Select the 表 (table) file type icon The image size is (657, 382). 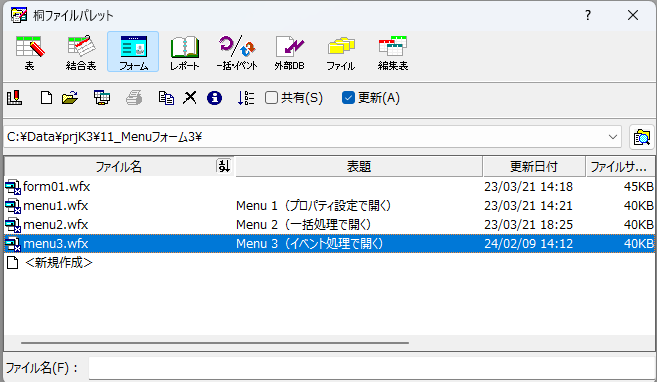[x=30, y=52]
